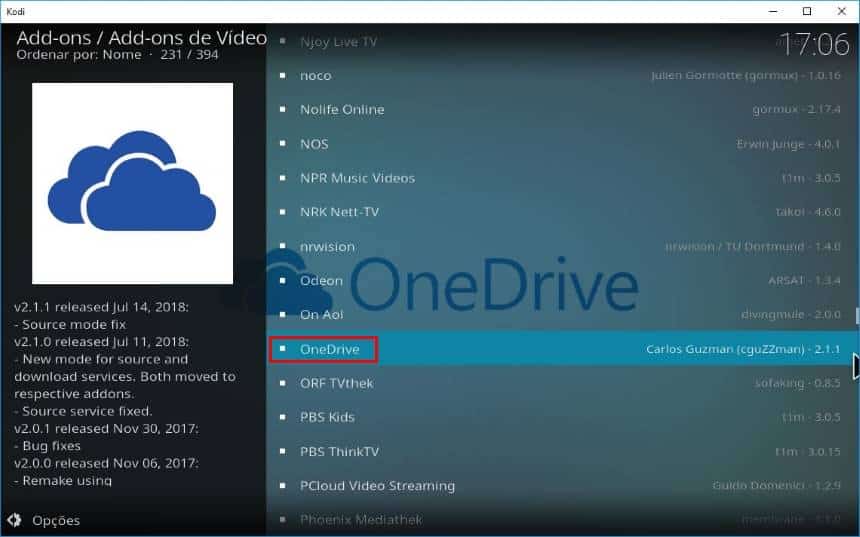Open the Odeon add-on

tap(563, 280)
